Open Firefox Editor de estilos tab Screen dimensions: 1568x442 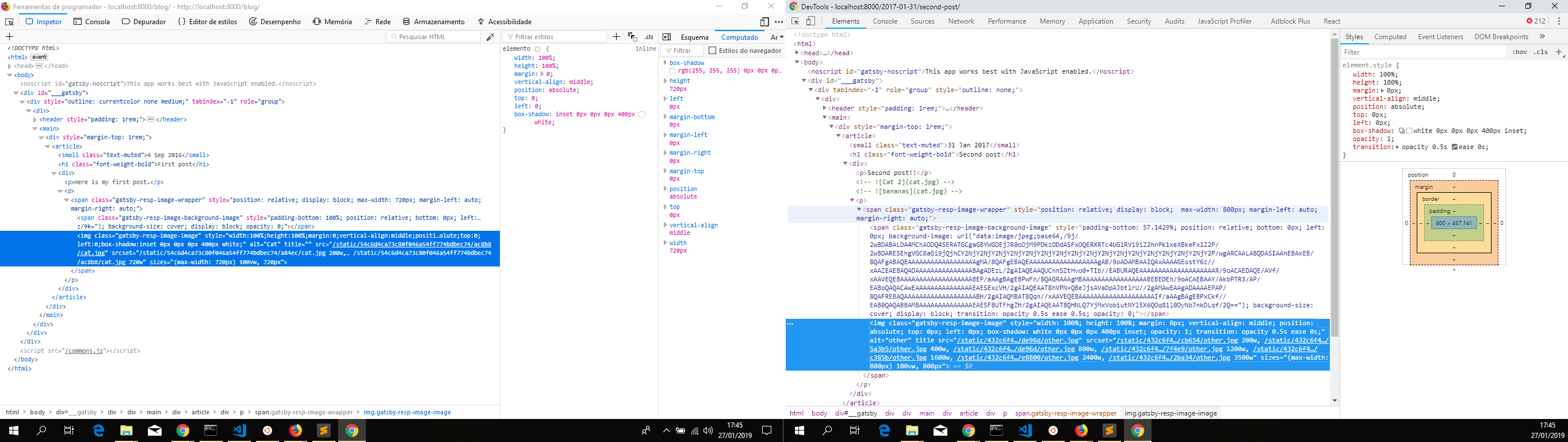pyautogui.click(x=208, y=22)
